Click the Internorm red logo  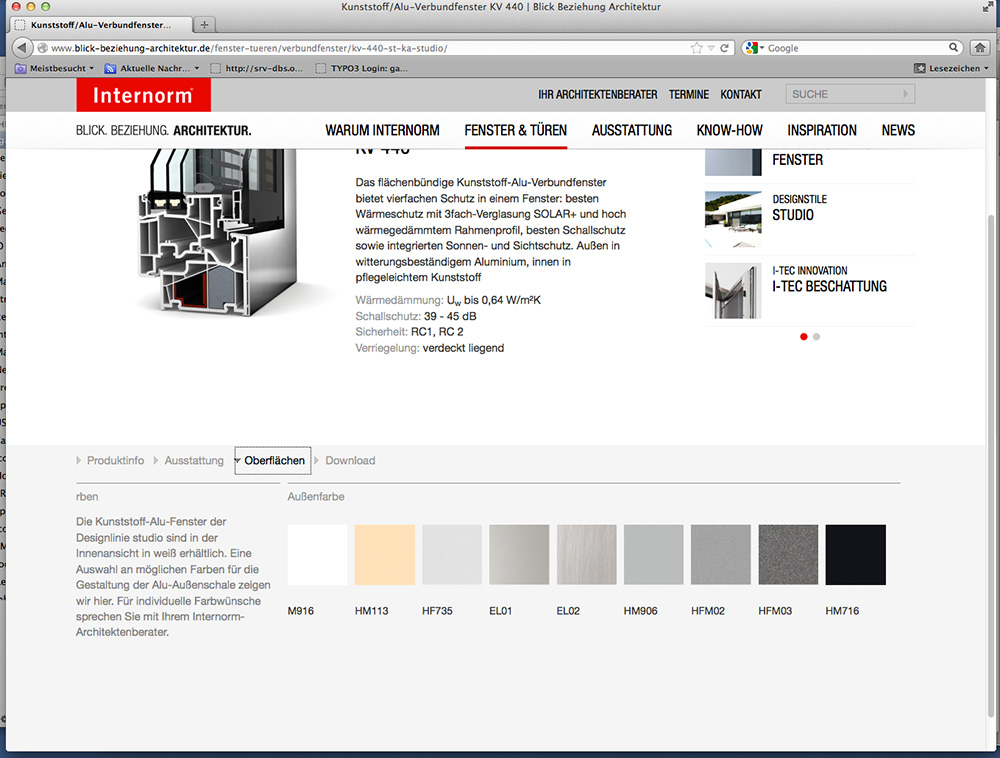tap(143, 95)
